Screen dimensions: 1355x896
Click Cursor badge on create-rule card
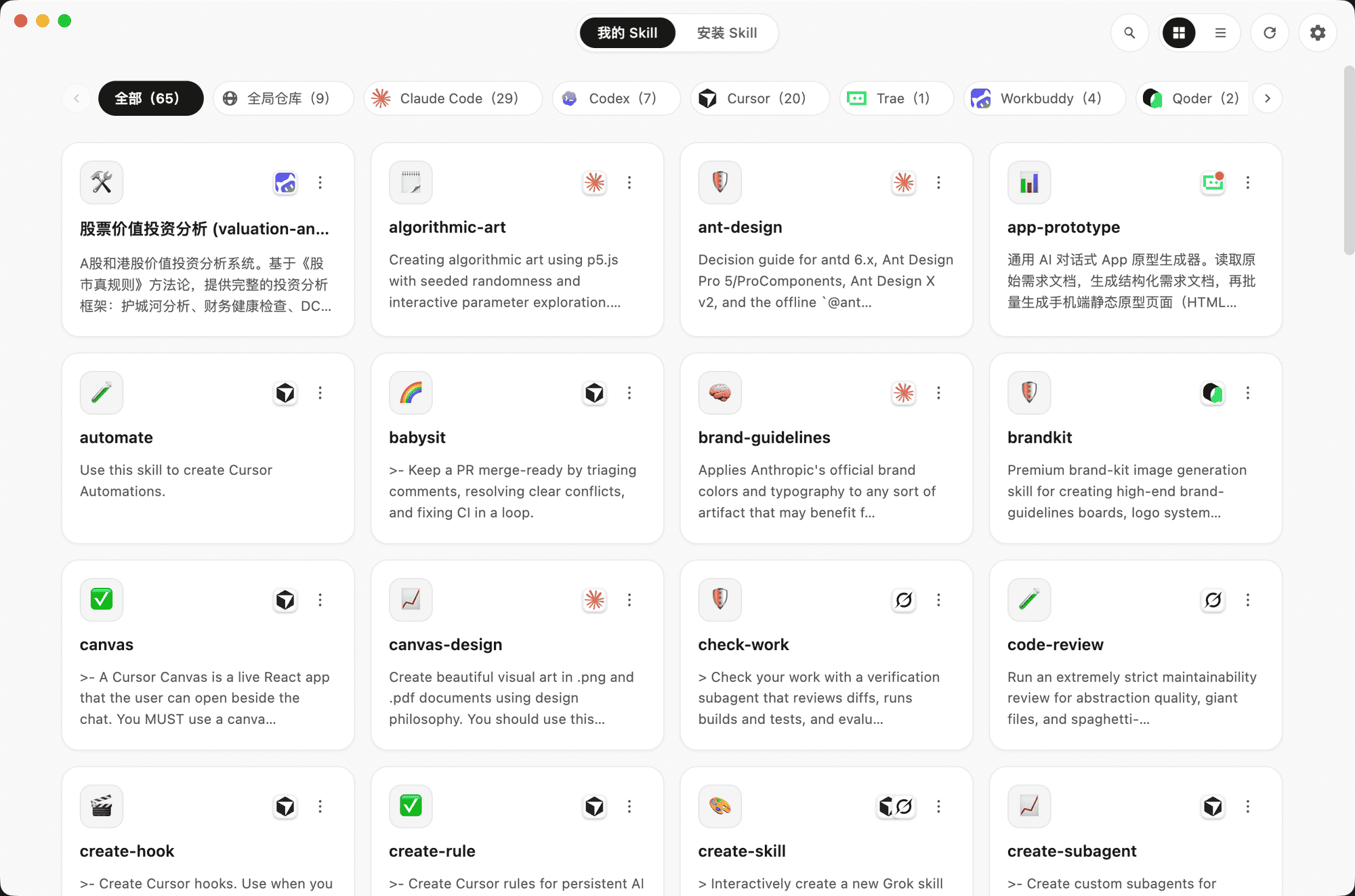[x=595, y=806]
